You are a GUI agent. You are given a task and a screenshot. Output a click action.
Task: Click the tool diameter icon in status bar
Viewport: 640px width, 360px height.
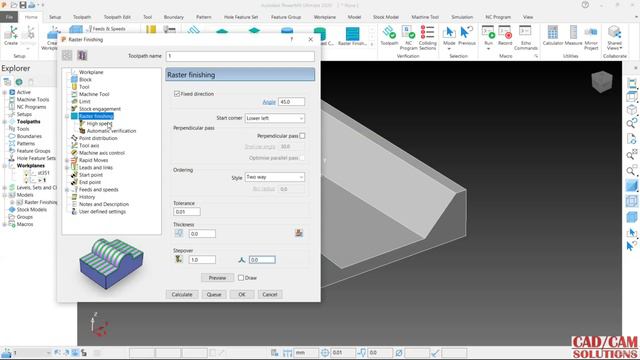coord(399,353)
